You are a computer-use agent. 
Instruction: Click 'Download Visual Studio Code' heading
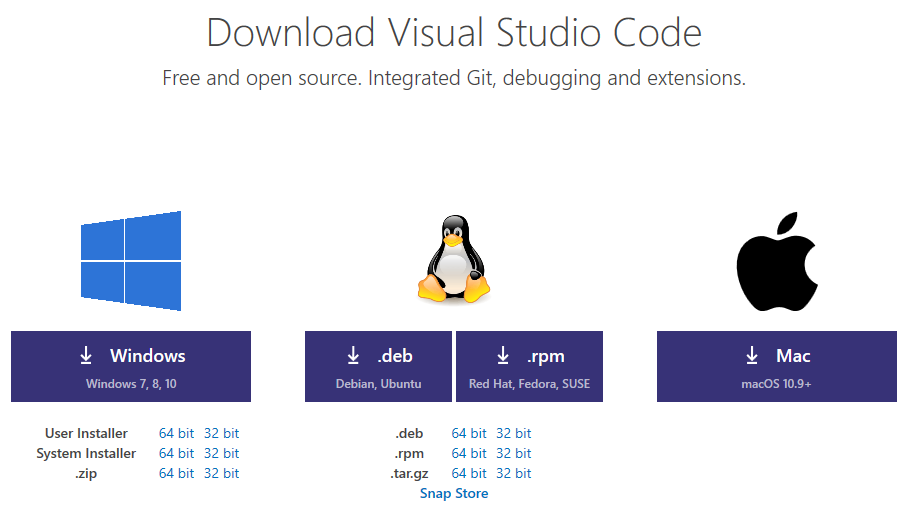(454, 33)
